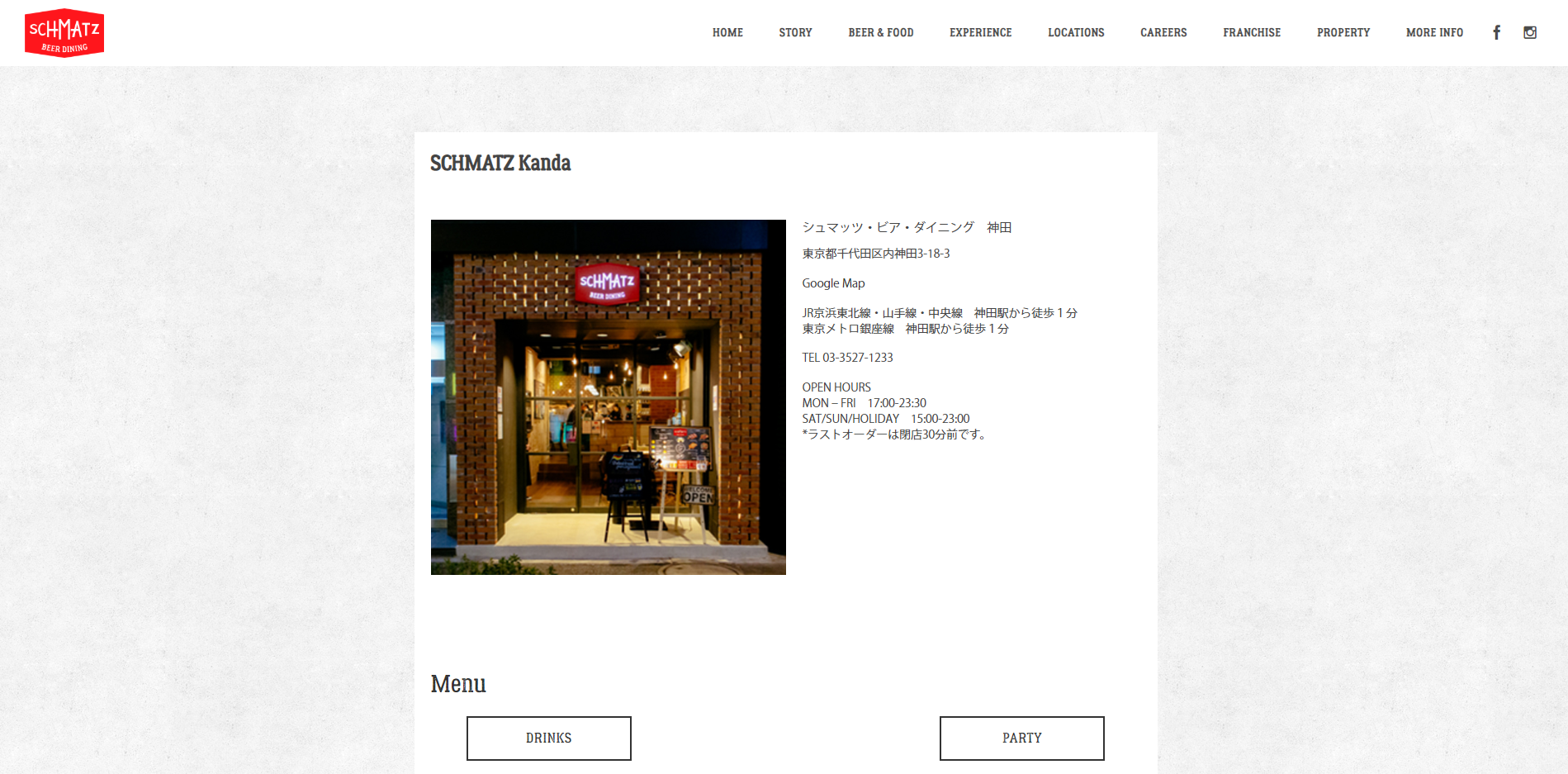
Task: Select BEER & FOOD in navigation
Action: coord(880,32)
